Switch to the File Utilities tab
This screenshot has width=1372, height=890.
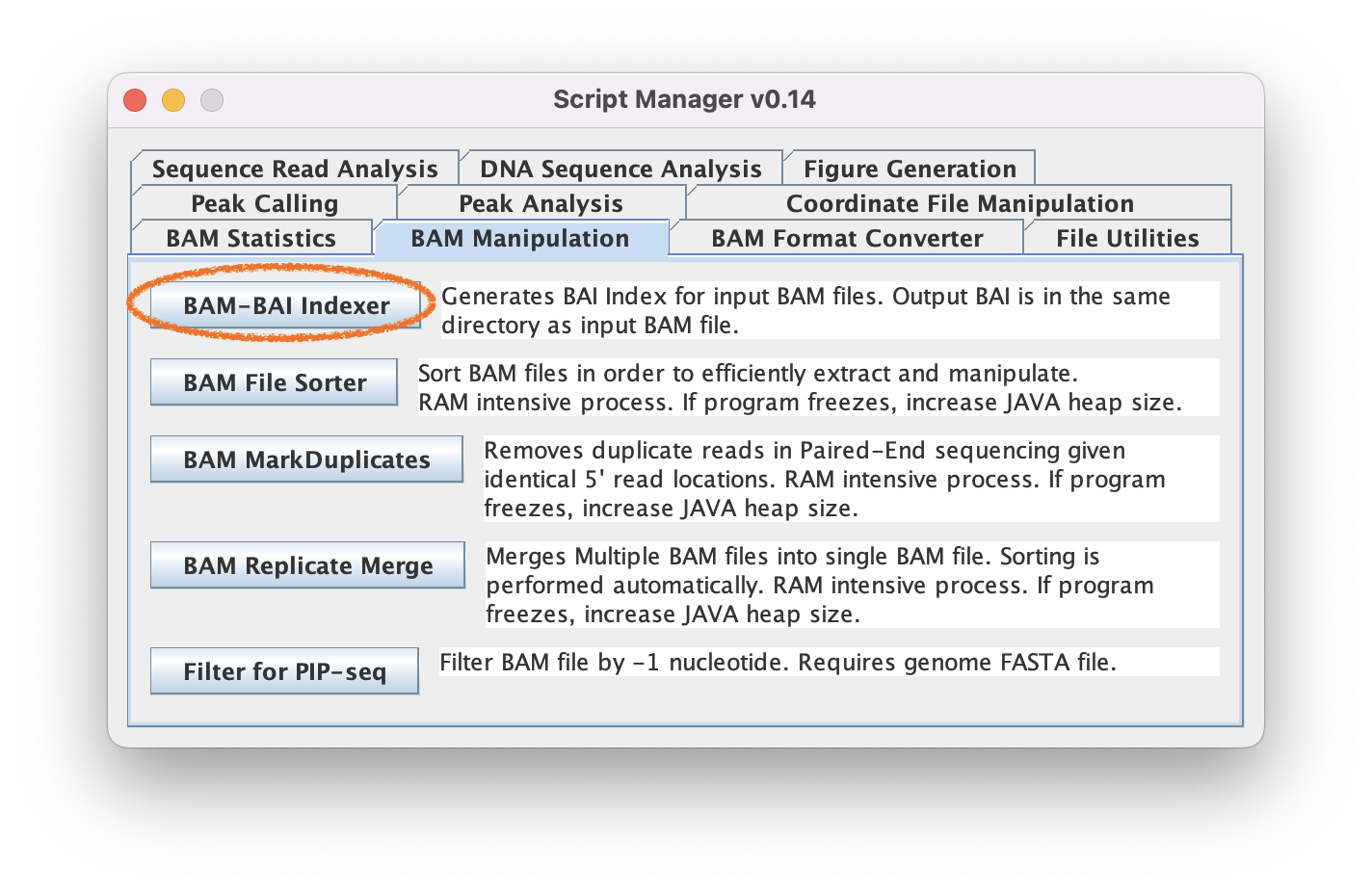pos(1127,238)
